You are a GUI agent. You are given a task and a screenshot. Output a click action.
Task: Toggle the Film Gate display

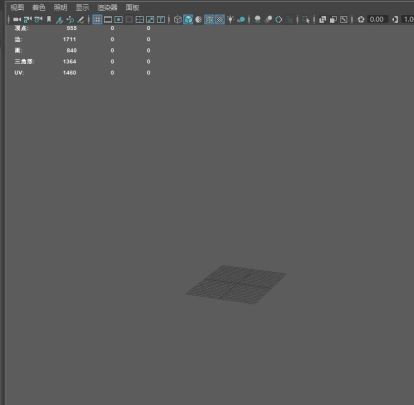tap(108, 20)
